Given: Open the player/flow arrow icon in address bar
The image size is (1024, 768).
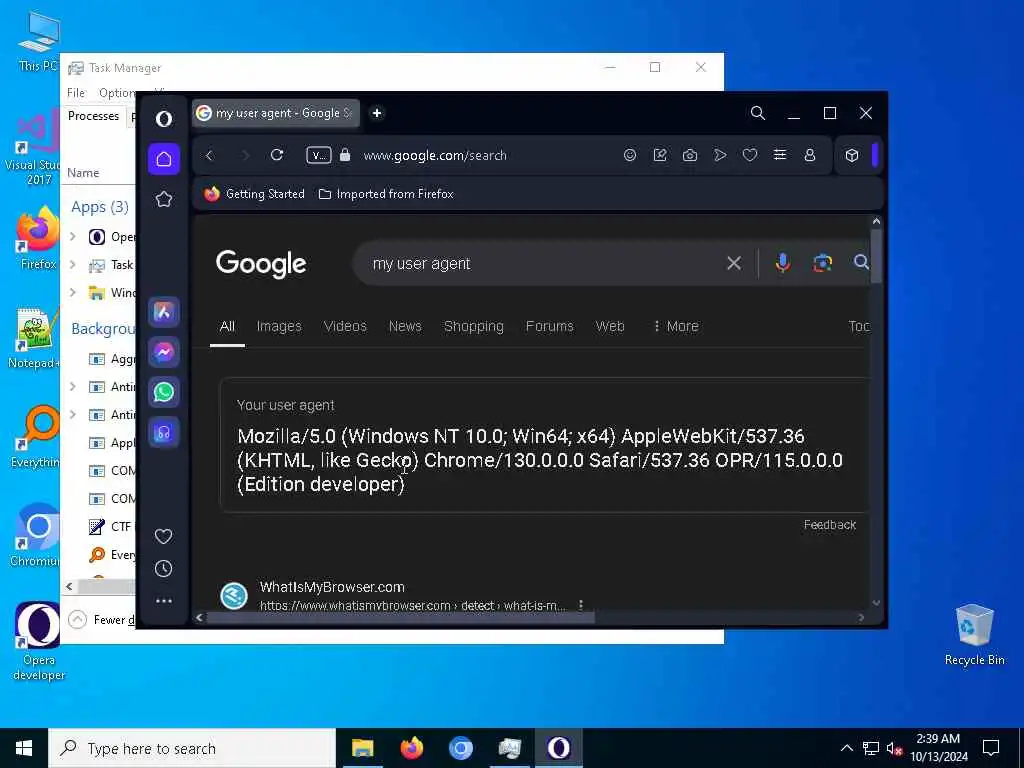Looking at the screenshot, I should 720,155.
